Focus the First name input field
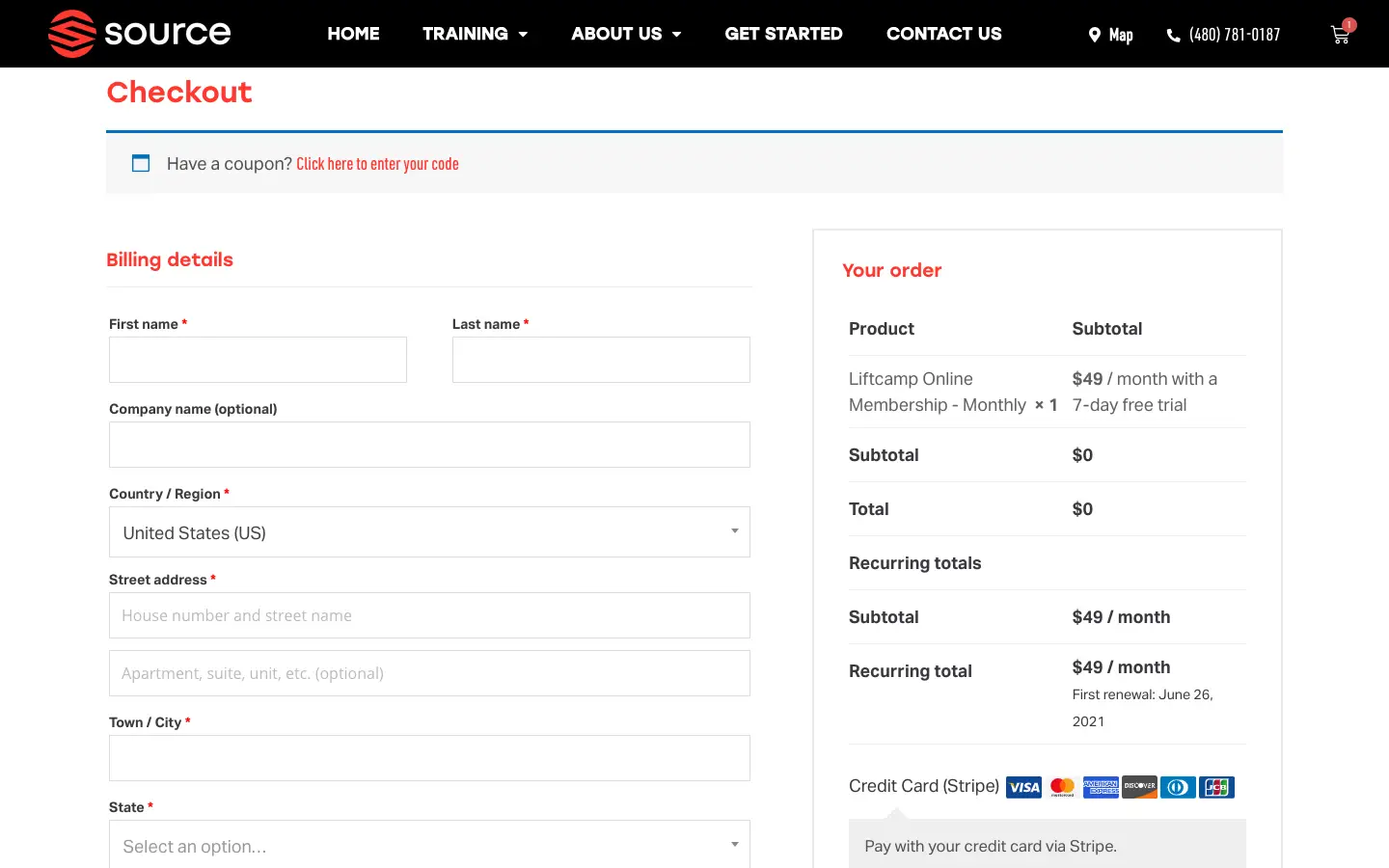The image size is (1389, 868). point(258,360)
